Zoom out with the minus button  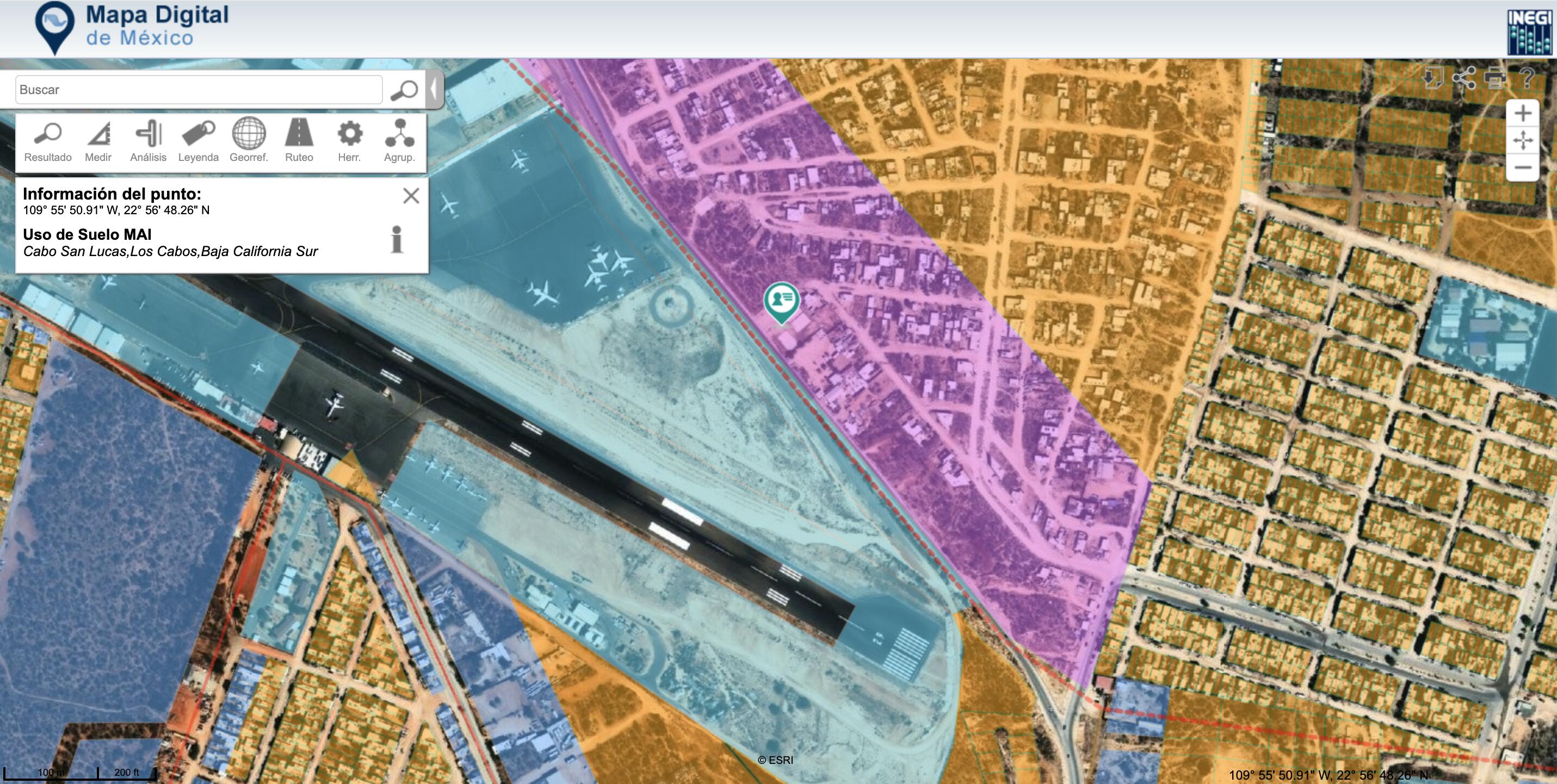click(1523, 167)
